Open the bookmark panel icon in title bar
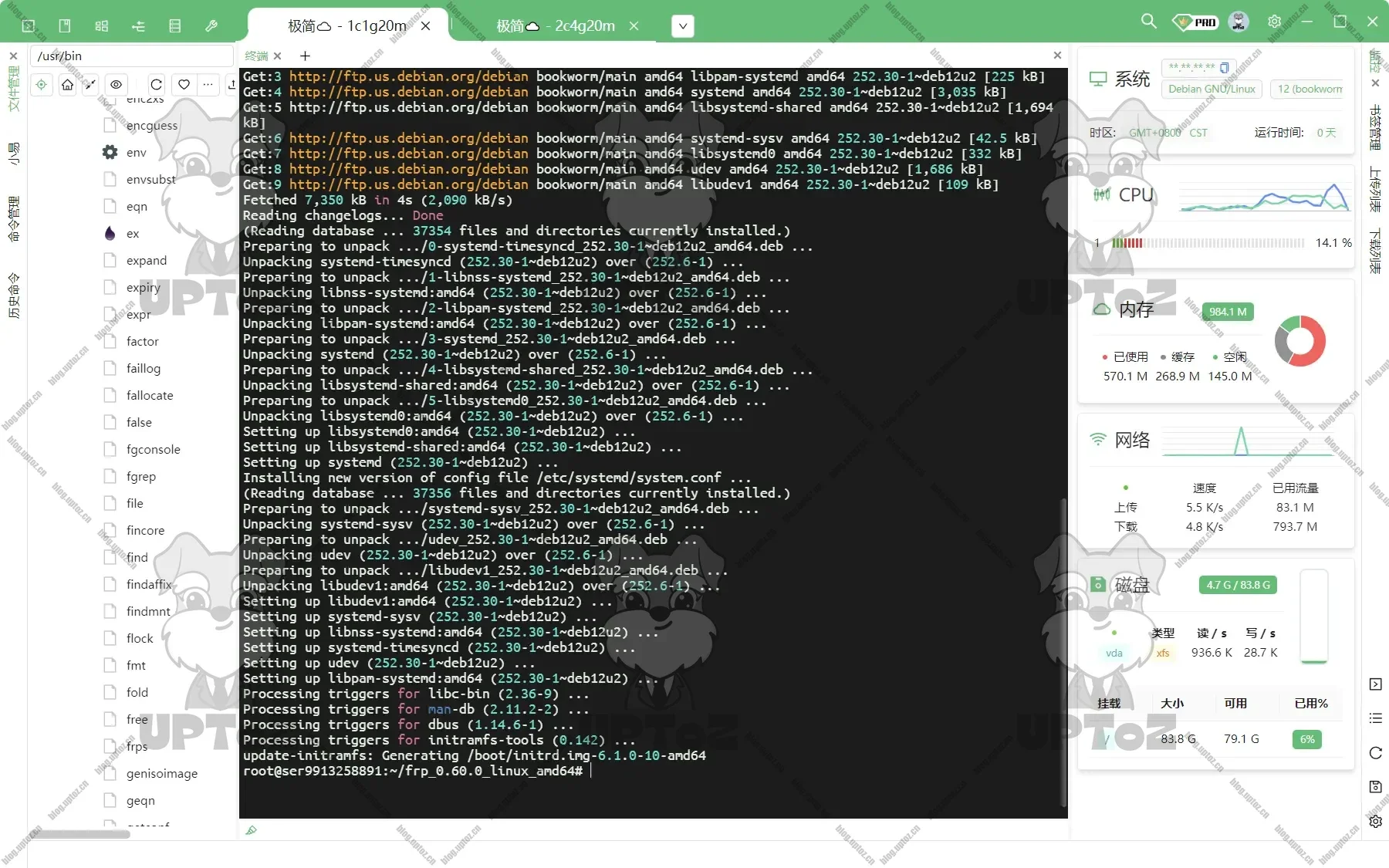Viewport: 1389px width, 868px height. click(x=65, y=25)
